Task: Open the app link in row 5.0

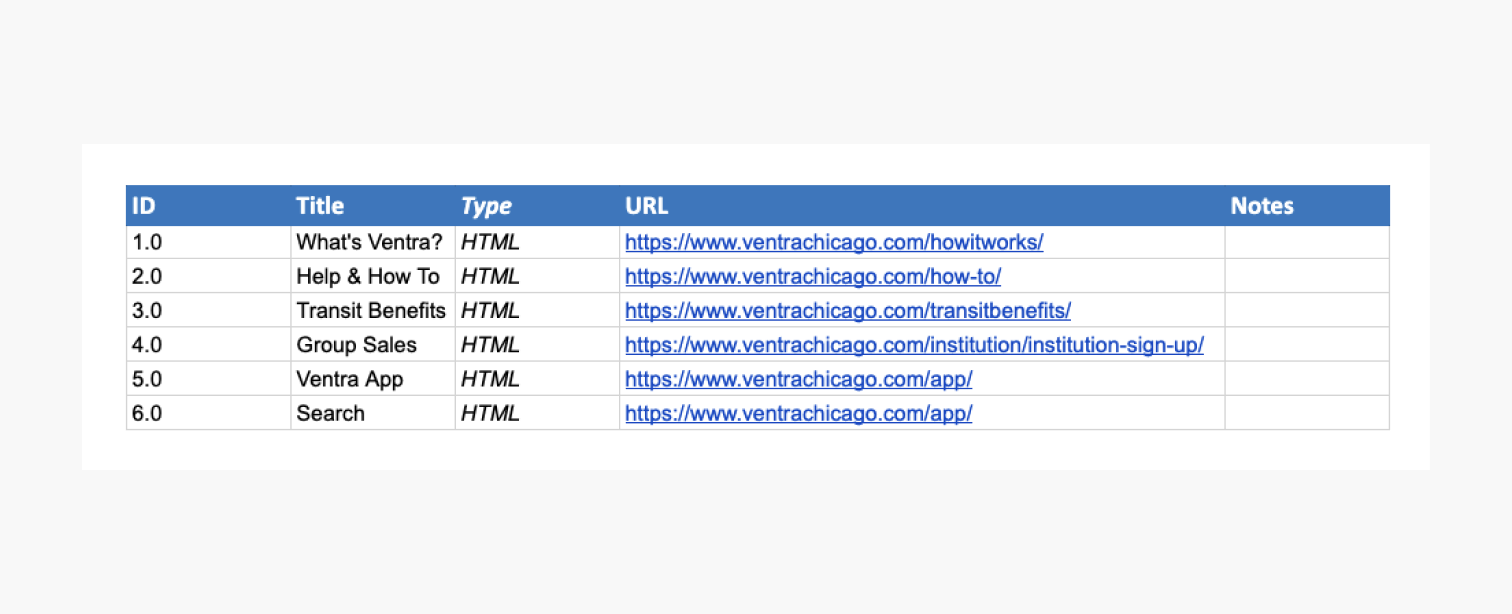Action: point(798,379)
